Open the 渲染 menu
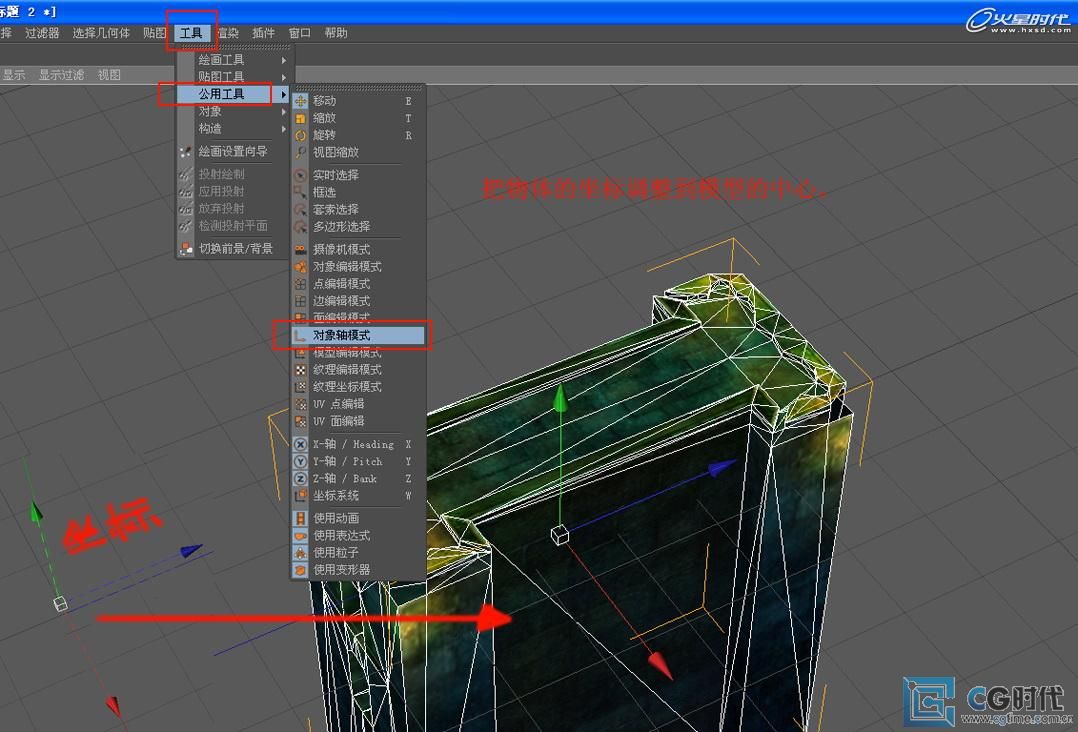The width and height of the screenshot is (1078, 732). point(228,33)
